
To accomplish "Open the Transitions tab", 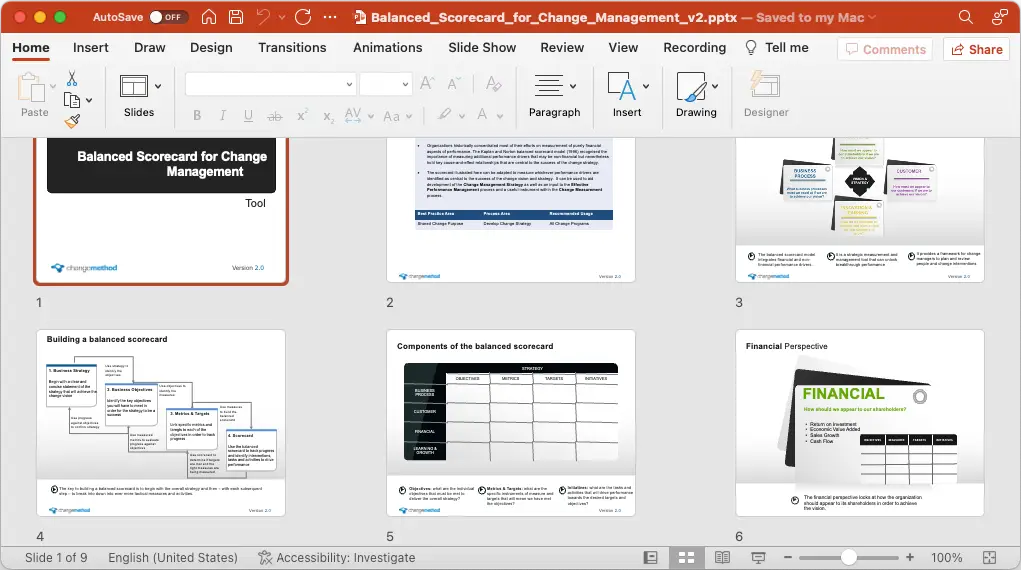I will click(292, 48).
